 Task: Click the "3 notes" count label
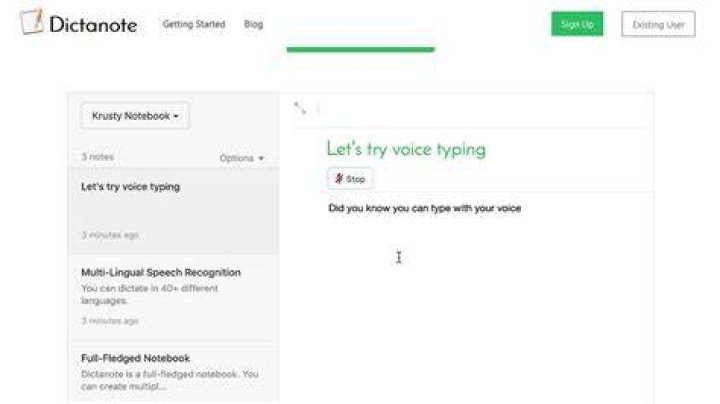click(97, 157)
